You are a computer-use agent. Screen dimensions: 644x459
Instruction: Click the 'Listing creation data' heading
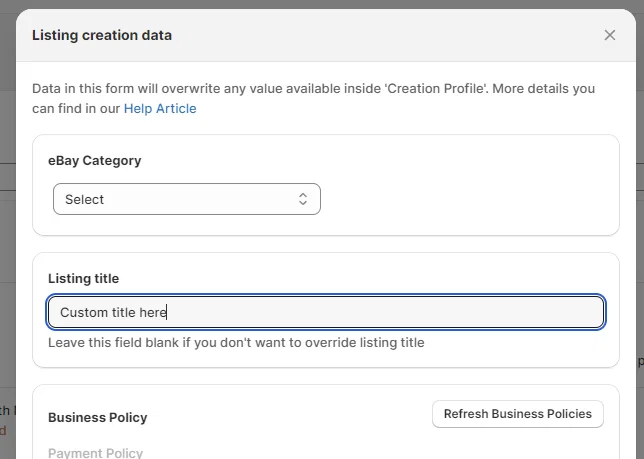pos(102,35)
